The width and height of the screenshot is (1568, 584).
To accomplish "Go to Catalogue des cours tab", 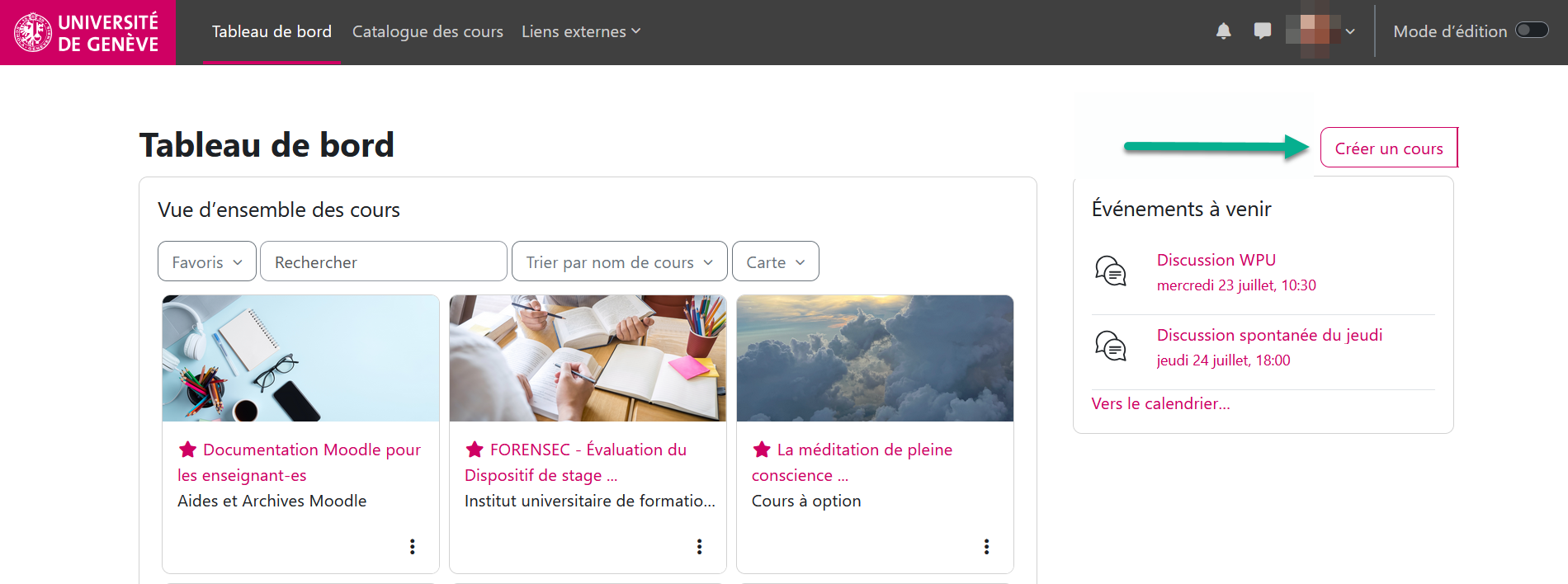I will coord(427,31).
